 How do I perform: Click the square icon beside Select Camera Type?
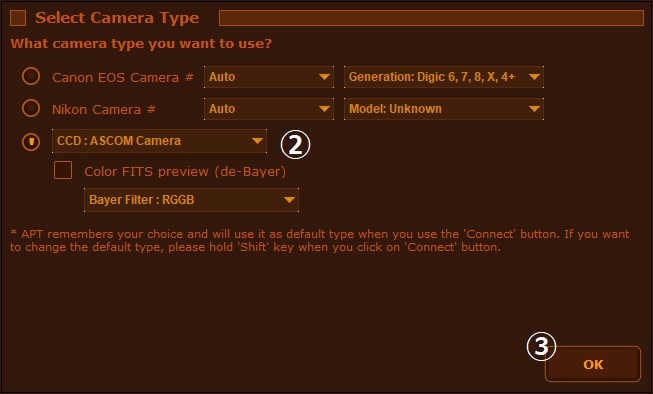pyautogui.click(x=18, y=18)
